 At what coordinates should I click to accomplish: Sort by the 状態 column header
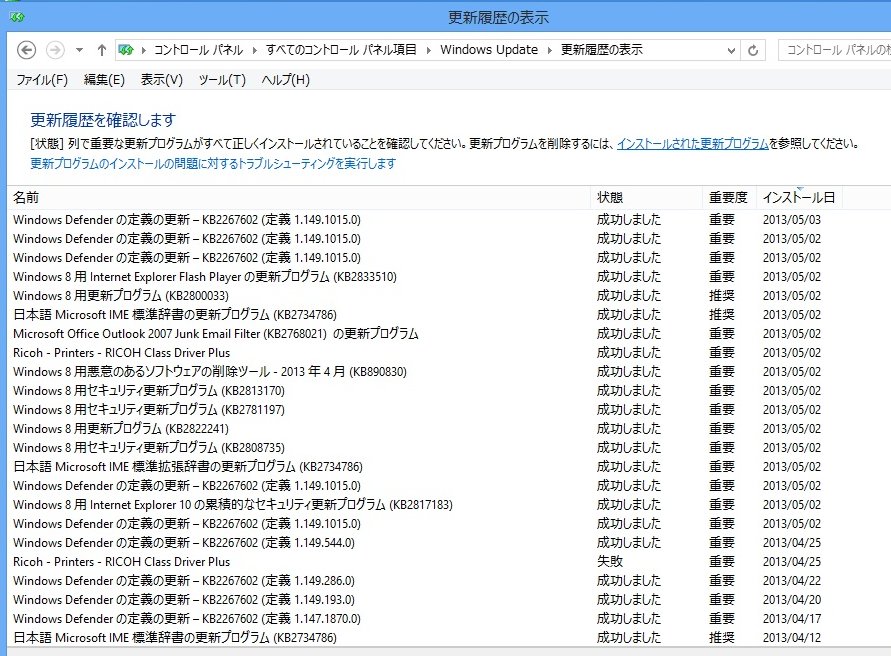(647, 197)
